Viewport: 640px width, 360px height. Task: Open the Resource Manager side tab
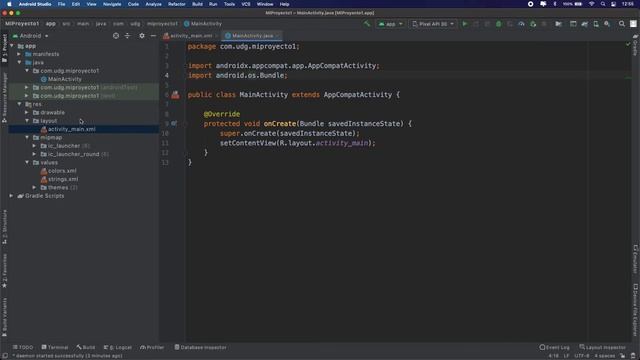coord(4,98)
